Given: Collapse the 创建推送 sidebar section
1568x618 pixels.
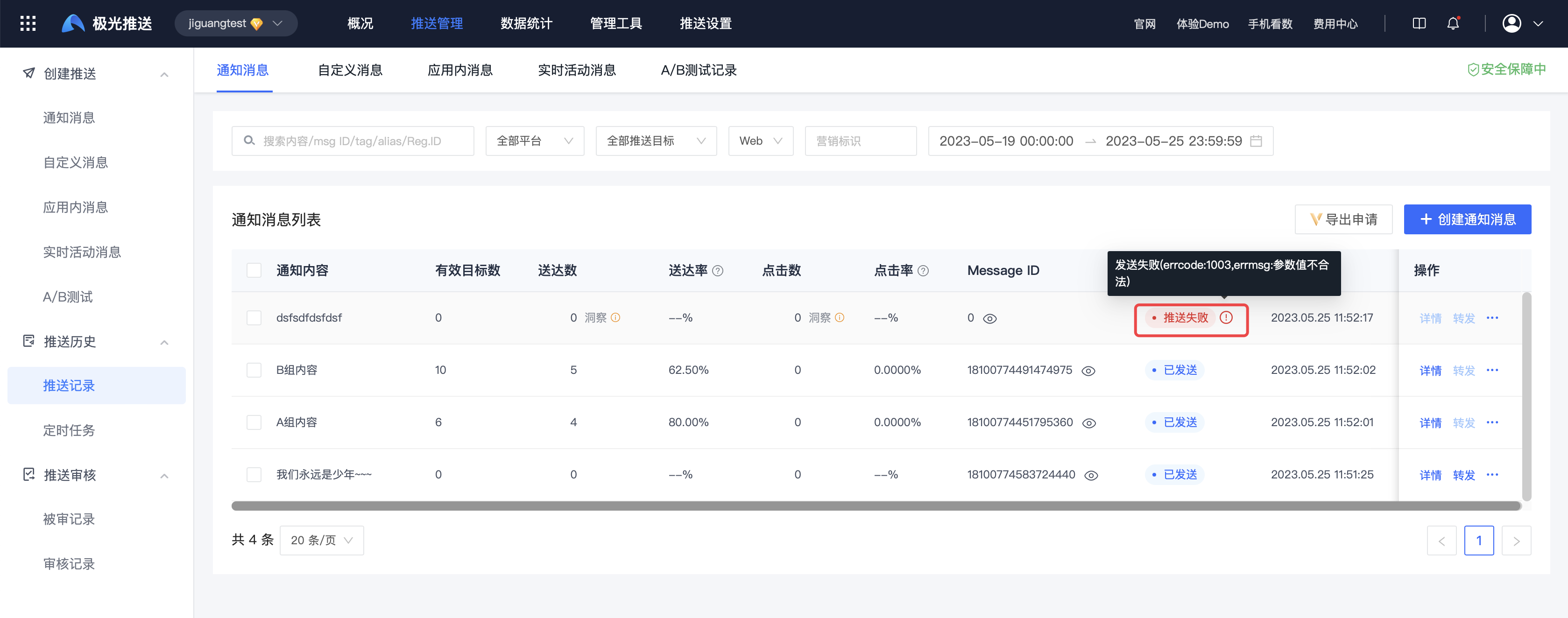Looking at the screenshot, I should coord(164,74).
